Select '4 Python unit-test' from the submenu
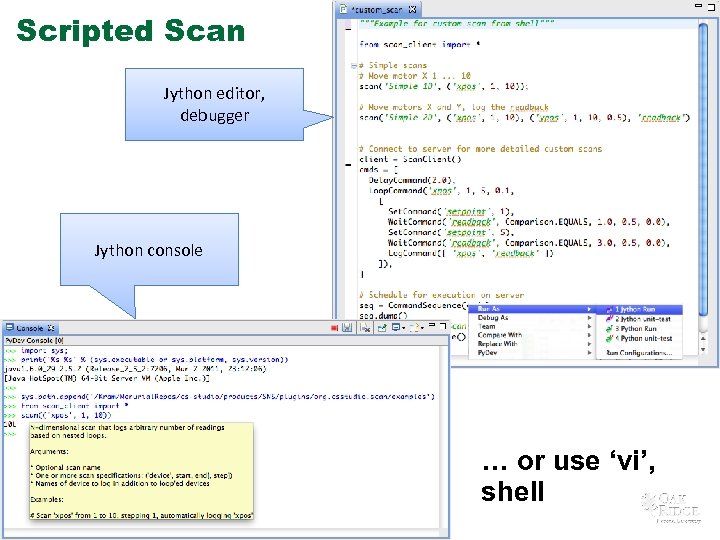720x540 pixels. (x=639, y=338)
